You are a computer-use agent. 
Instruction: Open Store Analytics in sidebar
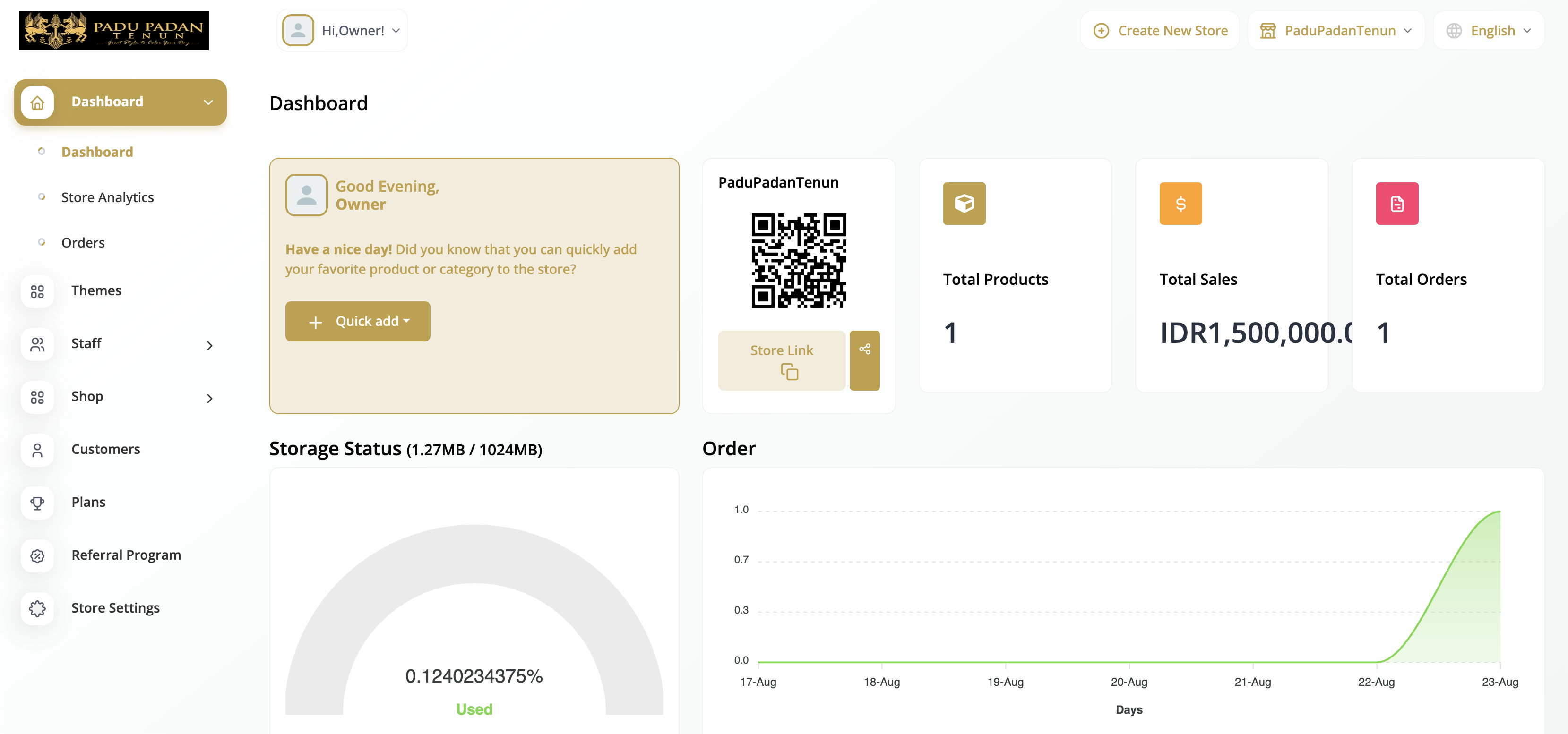click(107, 197)
